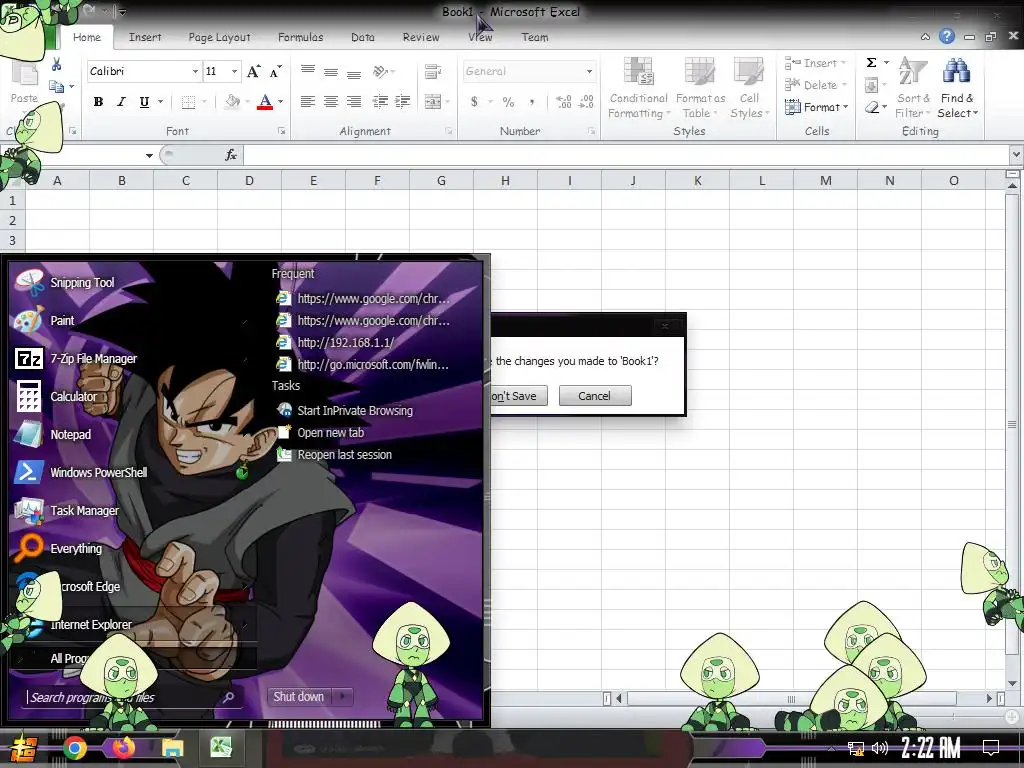Select column header H
The height and width of the screenshot is (768, 1024).
tap(505, 180)
